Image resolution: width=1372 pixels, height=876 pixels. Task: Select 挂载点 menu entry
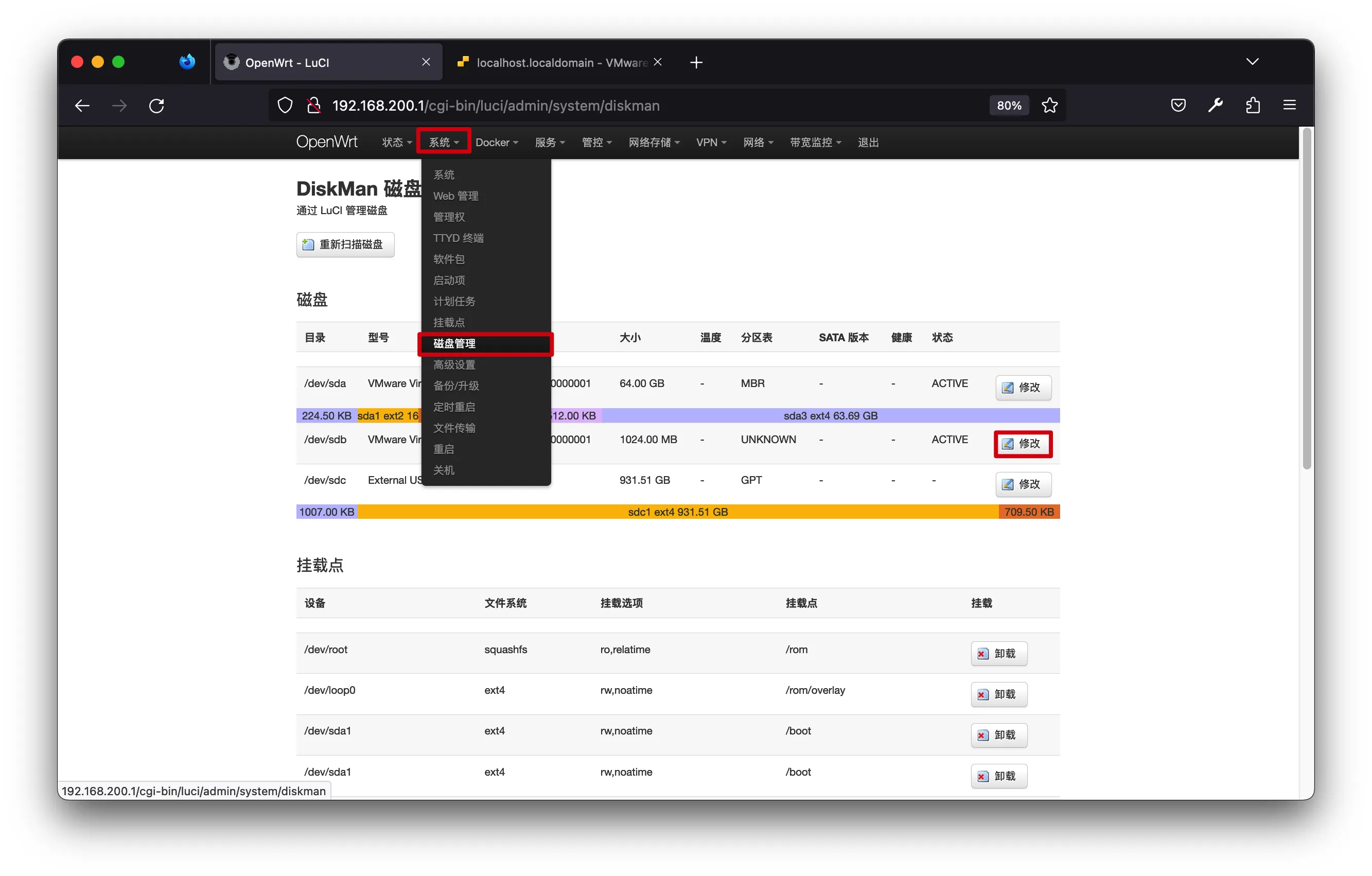coord(486,323)
